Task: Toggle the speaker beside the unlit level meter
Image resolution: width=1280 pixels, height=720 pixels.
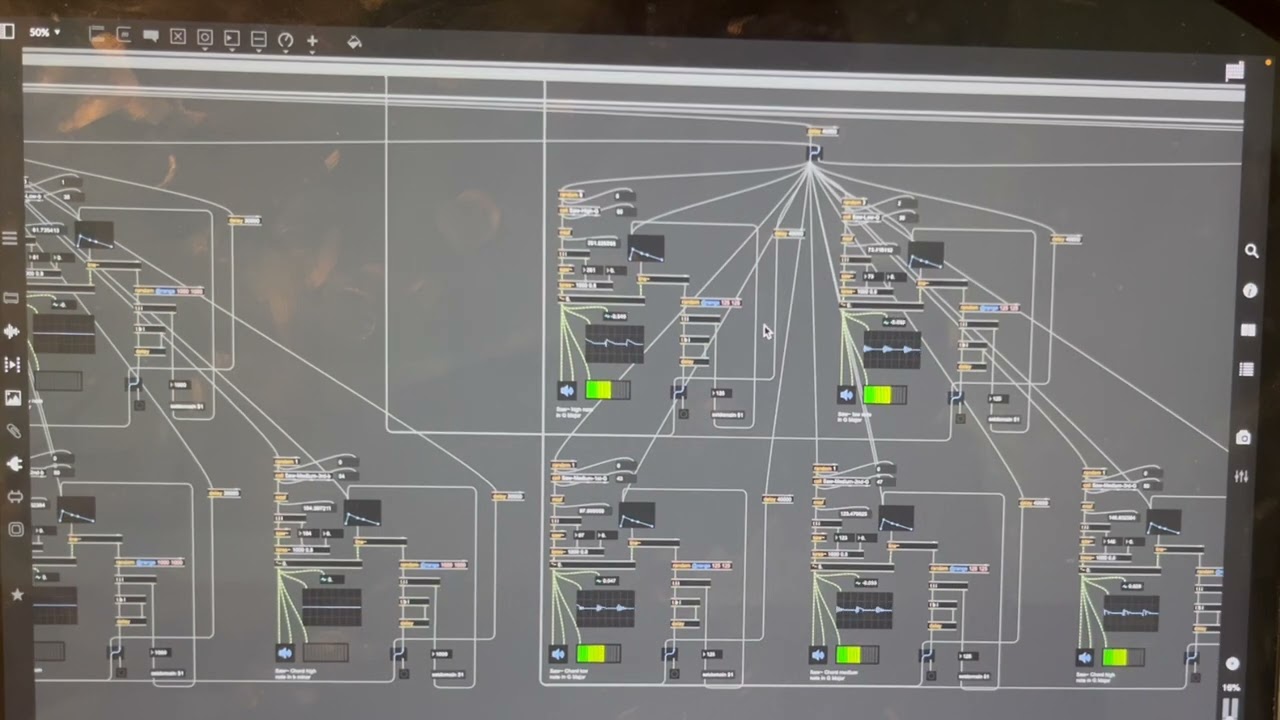Action: 285,653
